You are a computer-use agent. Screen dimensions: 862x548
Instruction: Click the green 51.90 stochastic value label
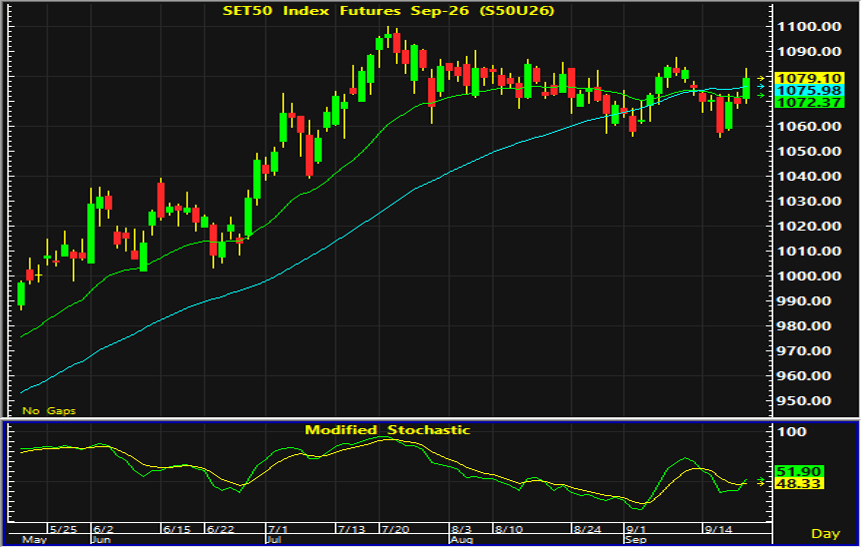(x=799, y=472)
